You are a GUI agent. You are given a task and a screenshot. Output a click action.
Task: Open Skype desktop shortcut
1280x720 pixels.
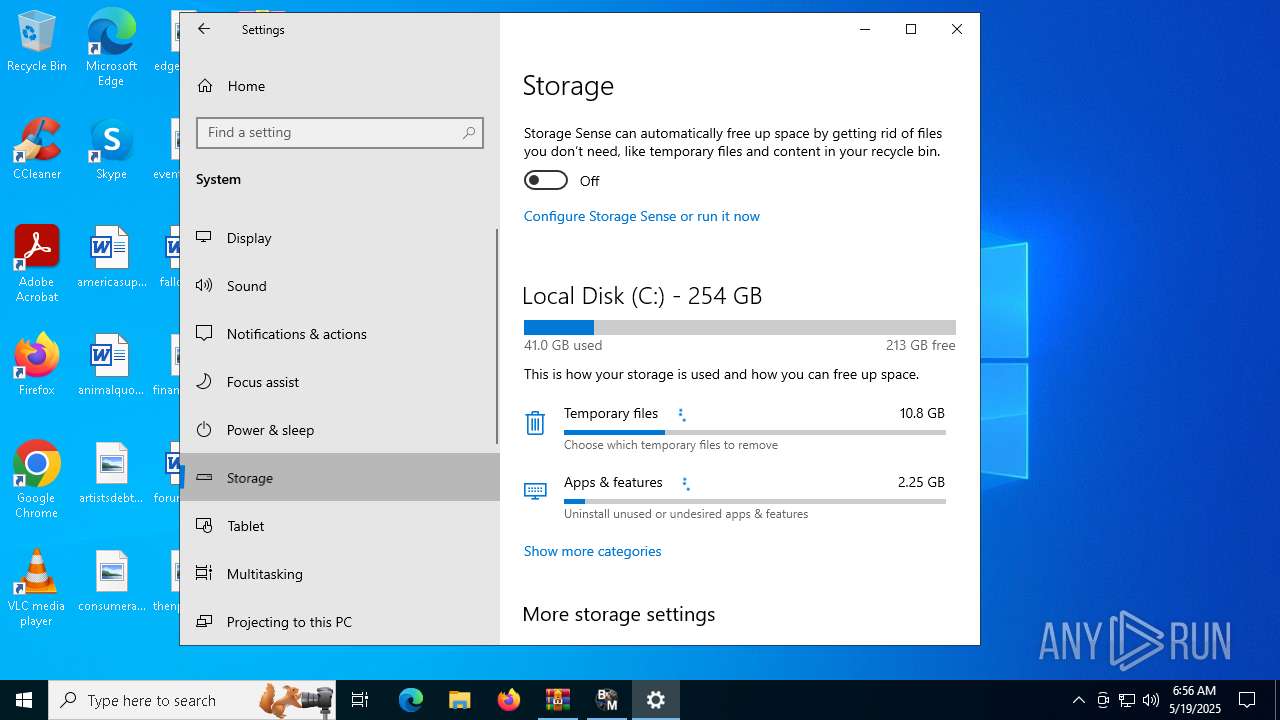[x=111, y=149]
